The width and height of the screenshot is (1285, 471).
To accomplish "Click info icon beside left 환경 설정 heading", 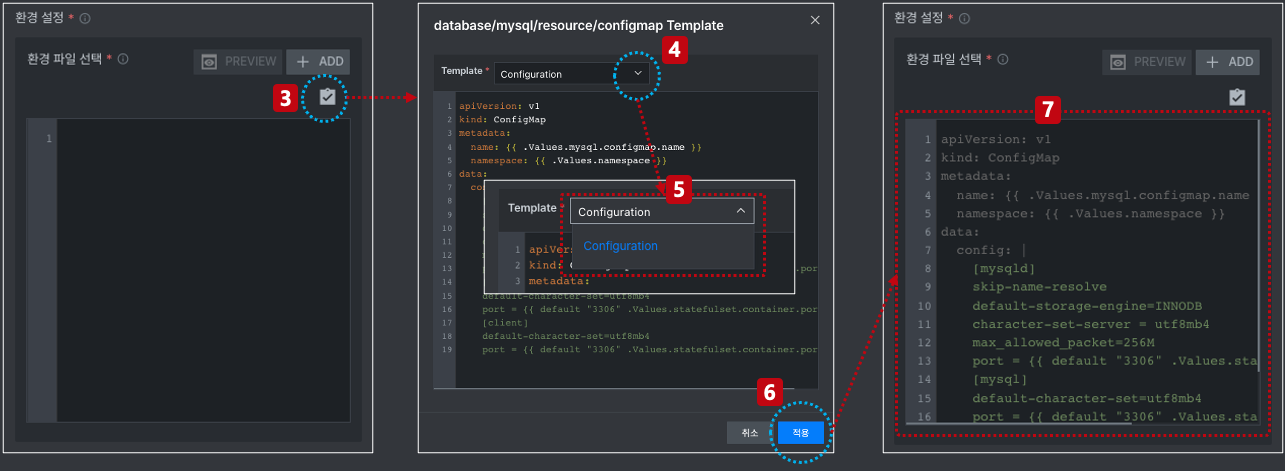I will pos(85,18).
